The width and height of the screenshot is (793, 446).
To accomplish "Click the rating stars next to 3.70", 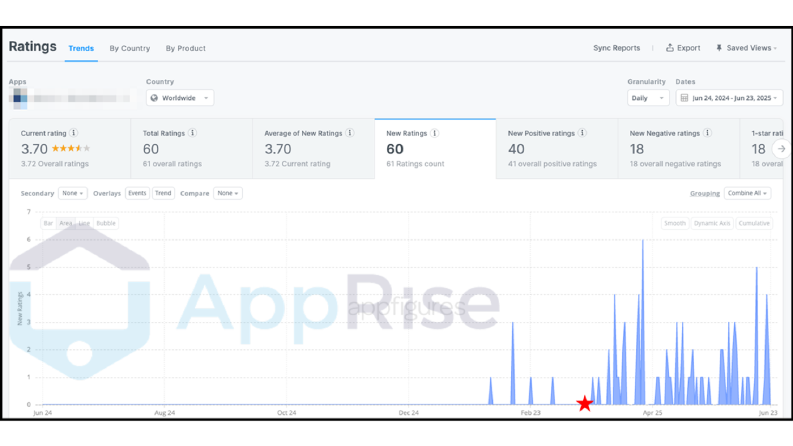I will pyautogui.click(x=71, y=149).
